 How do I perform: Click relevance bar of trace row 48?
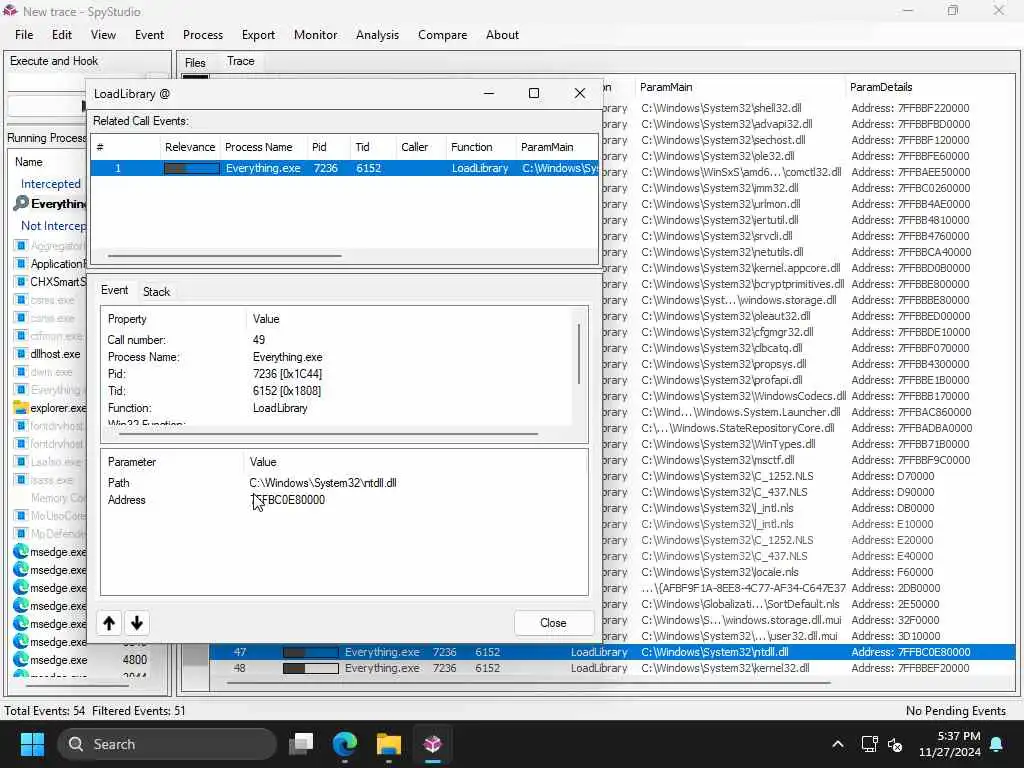(x=310, y=668)
